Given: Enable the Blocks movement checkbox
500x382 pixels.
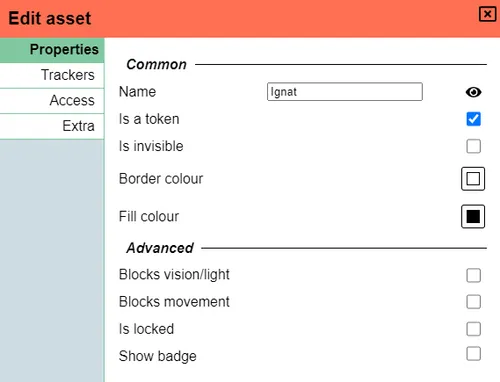Looking at the screenshot, I should point(473,302).
